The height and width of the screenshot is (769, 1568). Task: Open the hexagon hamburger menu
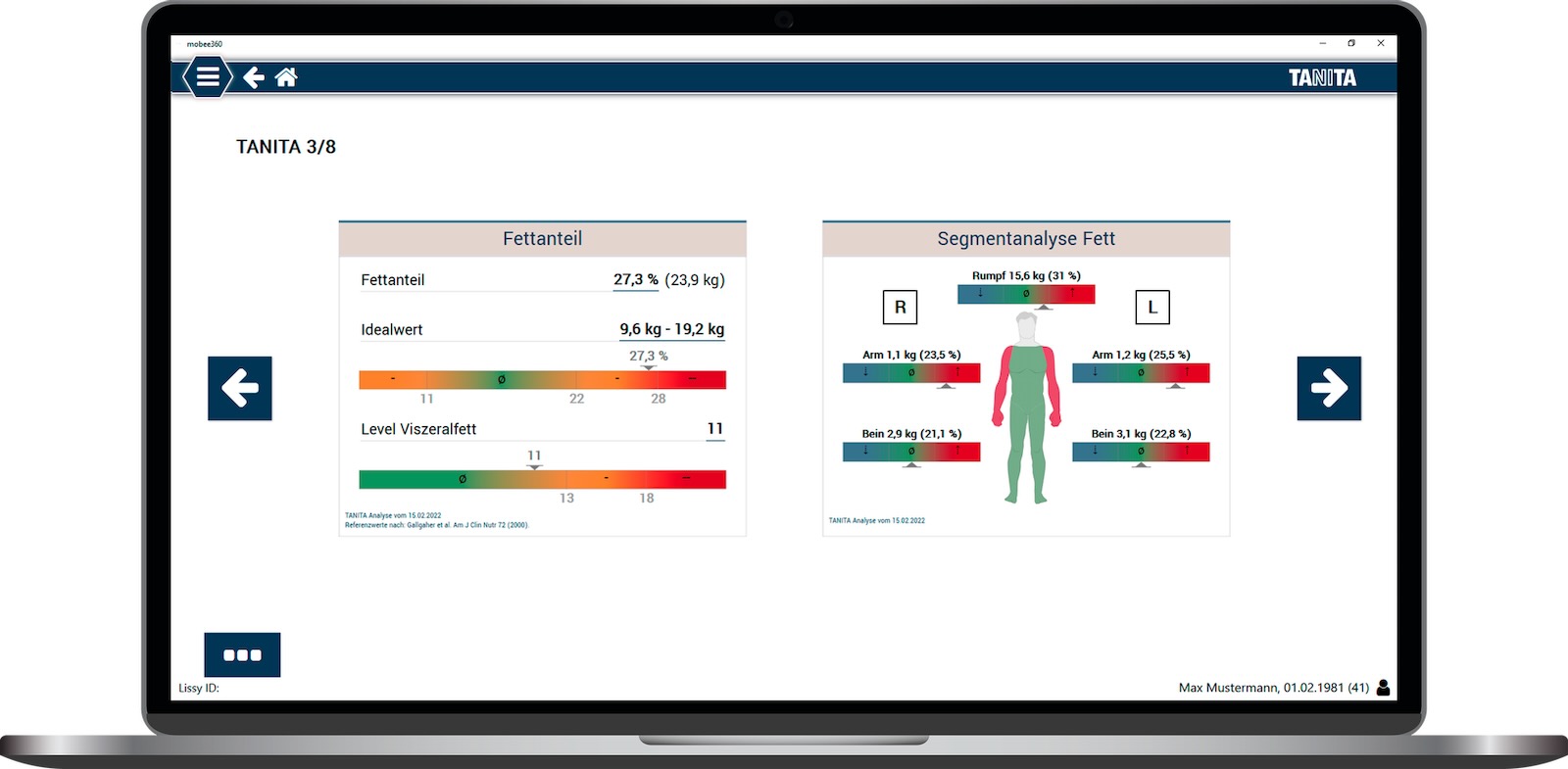[208, 77]
